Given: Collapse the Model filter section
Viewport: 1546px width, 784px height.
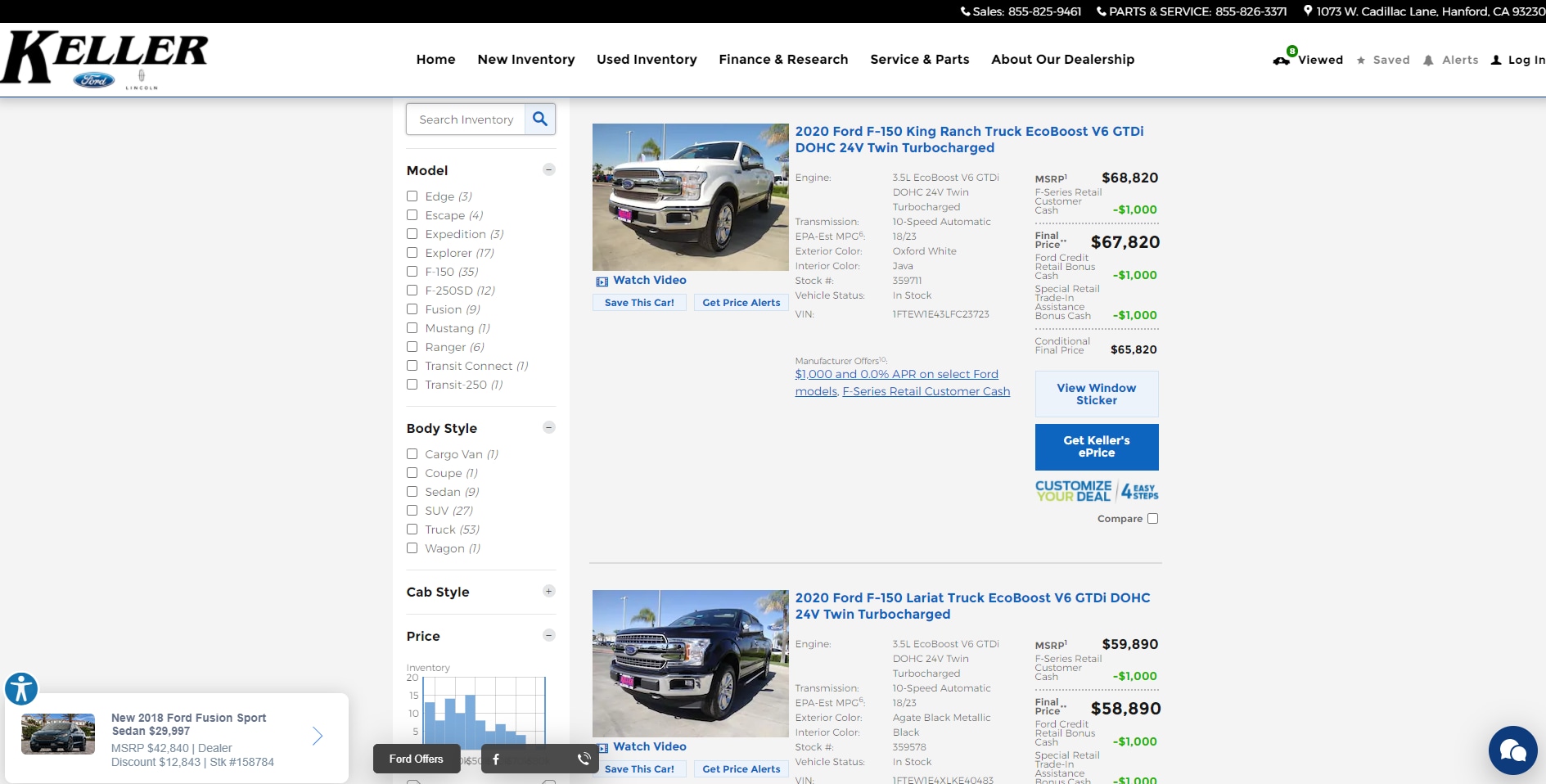Looking at the screenshot, I should 549,169.
